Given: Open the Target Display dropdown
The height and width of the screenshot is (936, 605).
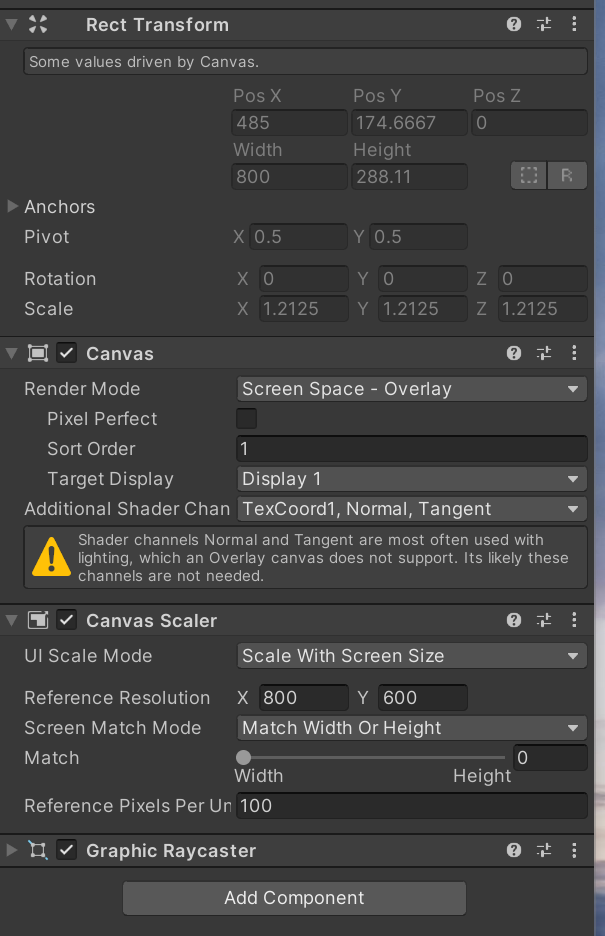Looking at the screenshot, I should pos(411,479).
